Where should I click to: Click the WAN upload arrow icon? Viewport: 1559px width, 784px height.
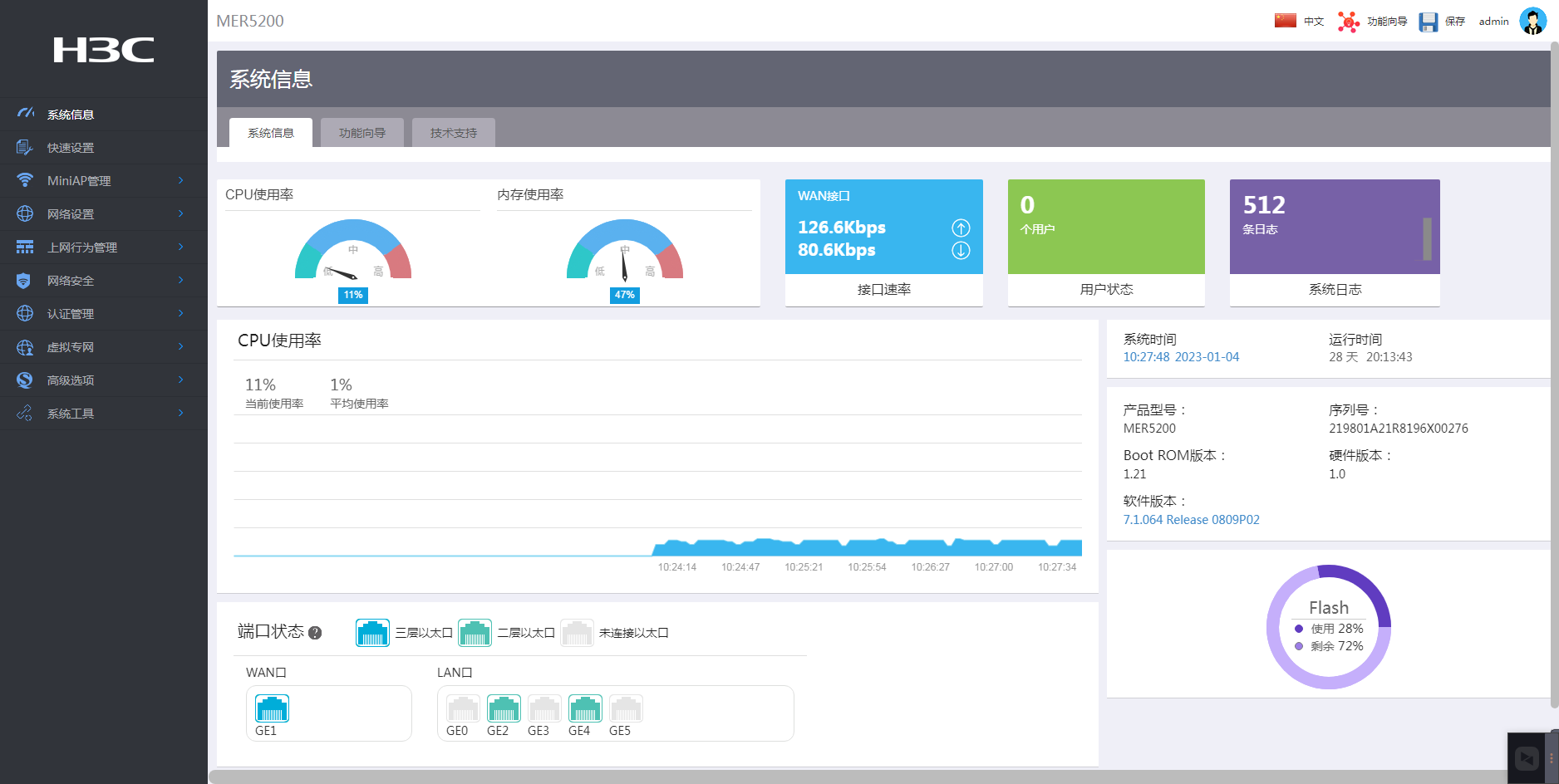coord(961,228)
